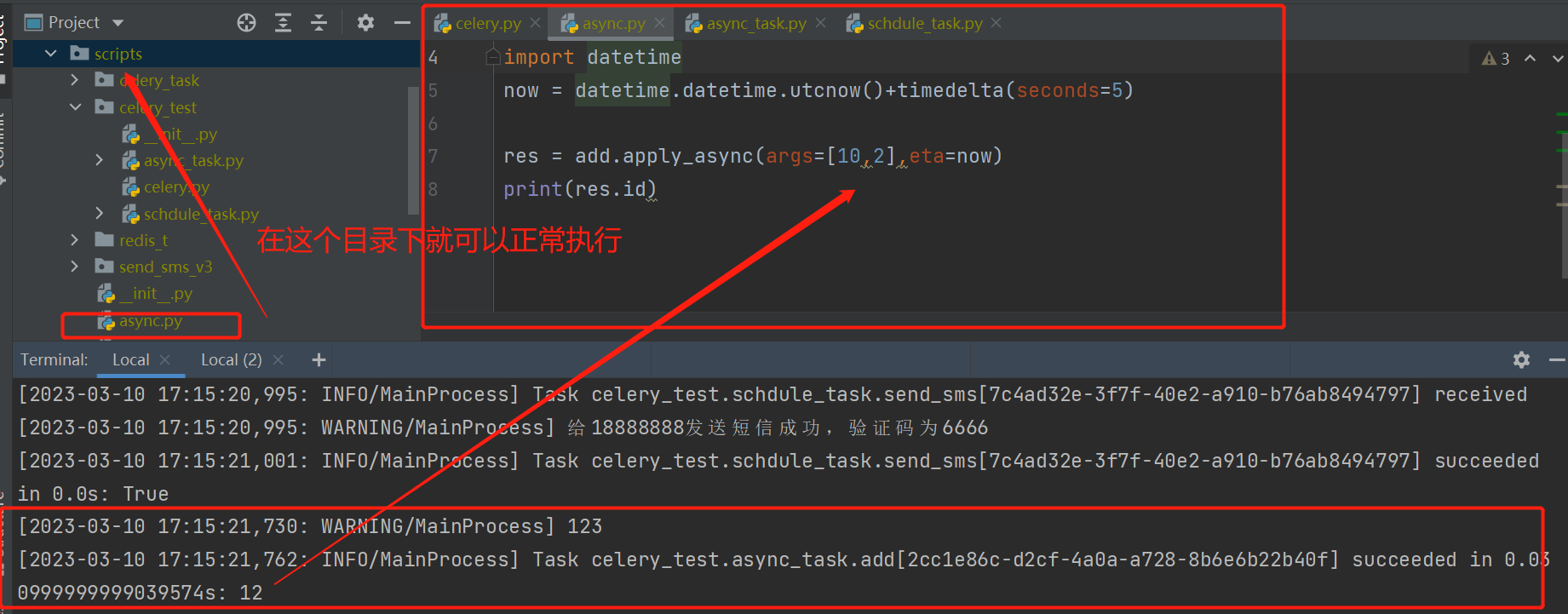1568x614 pixels.
Task: Close the Local (2) terminal tab
Action: [278, 360]
